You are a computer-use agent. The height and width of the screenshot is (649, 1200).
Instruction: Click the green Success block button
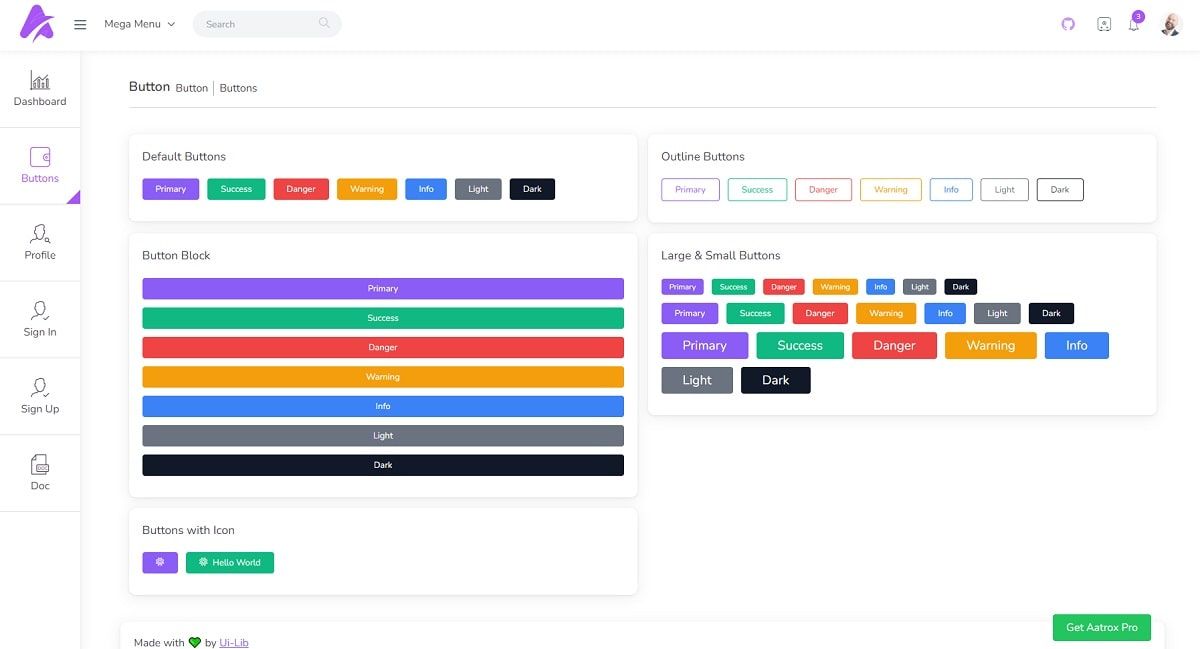(x=383, y=317)
